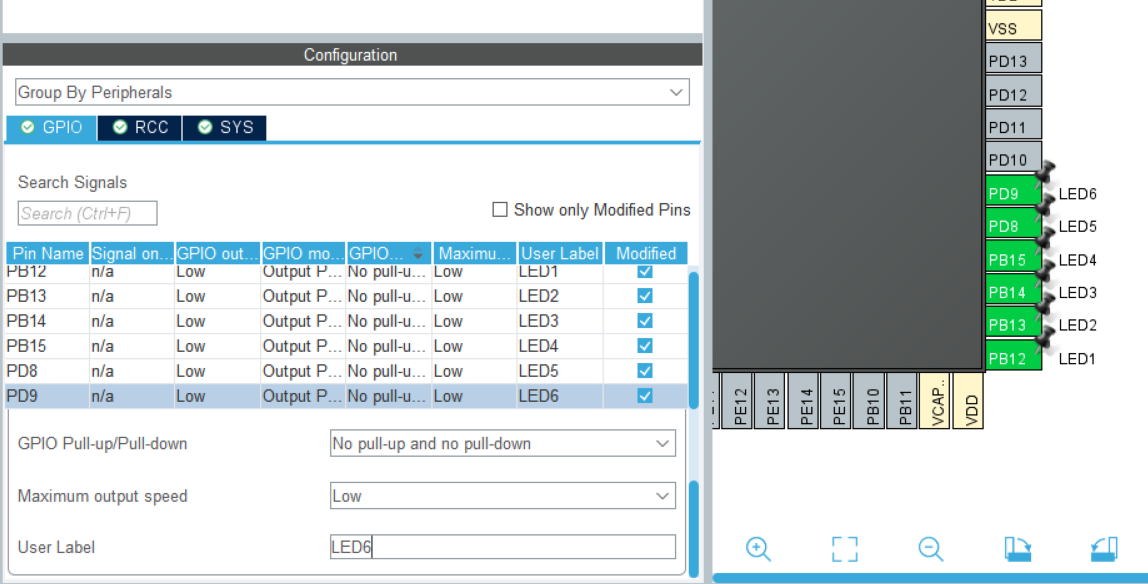Viewport: 1148px width, 584px height.
Task: Toggle Modified checkbox for PB14 row
Action: click(645, 321)
